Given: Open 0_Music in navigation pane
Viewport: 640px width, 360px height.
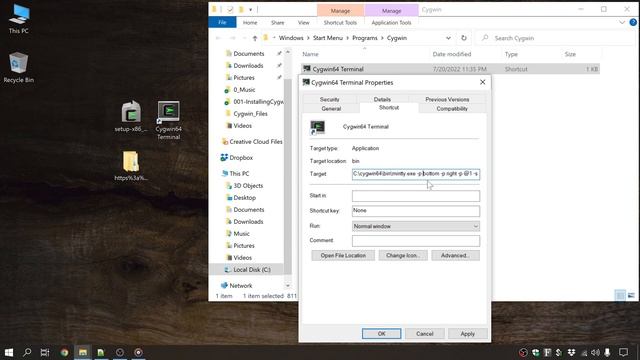Looking at the screenshot, I should (244, 89).
